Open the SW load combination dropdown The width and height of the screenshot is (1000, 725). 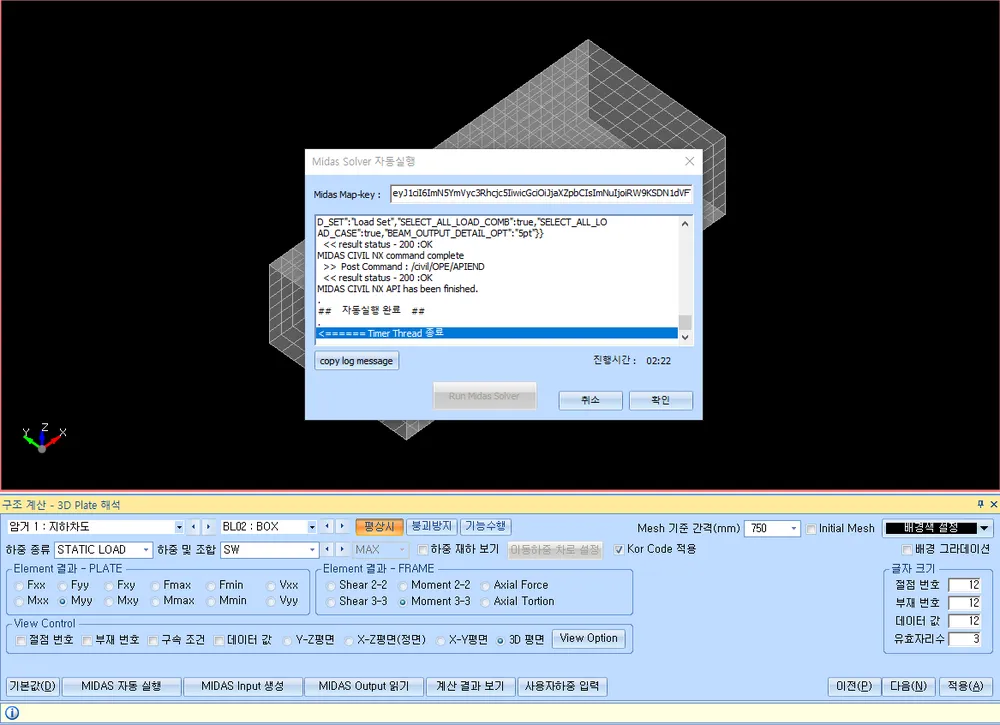click(x=312, y=550)
